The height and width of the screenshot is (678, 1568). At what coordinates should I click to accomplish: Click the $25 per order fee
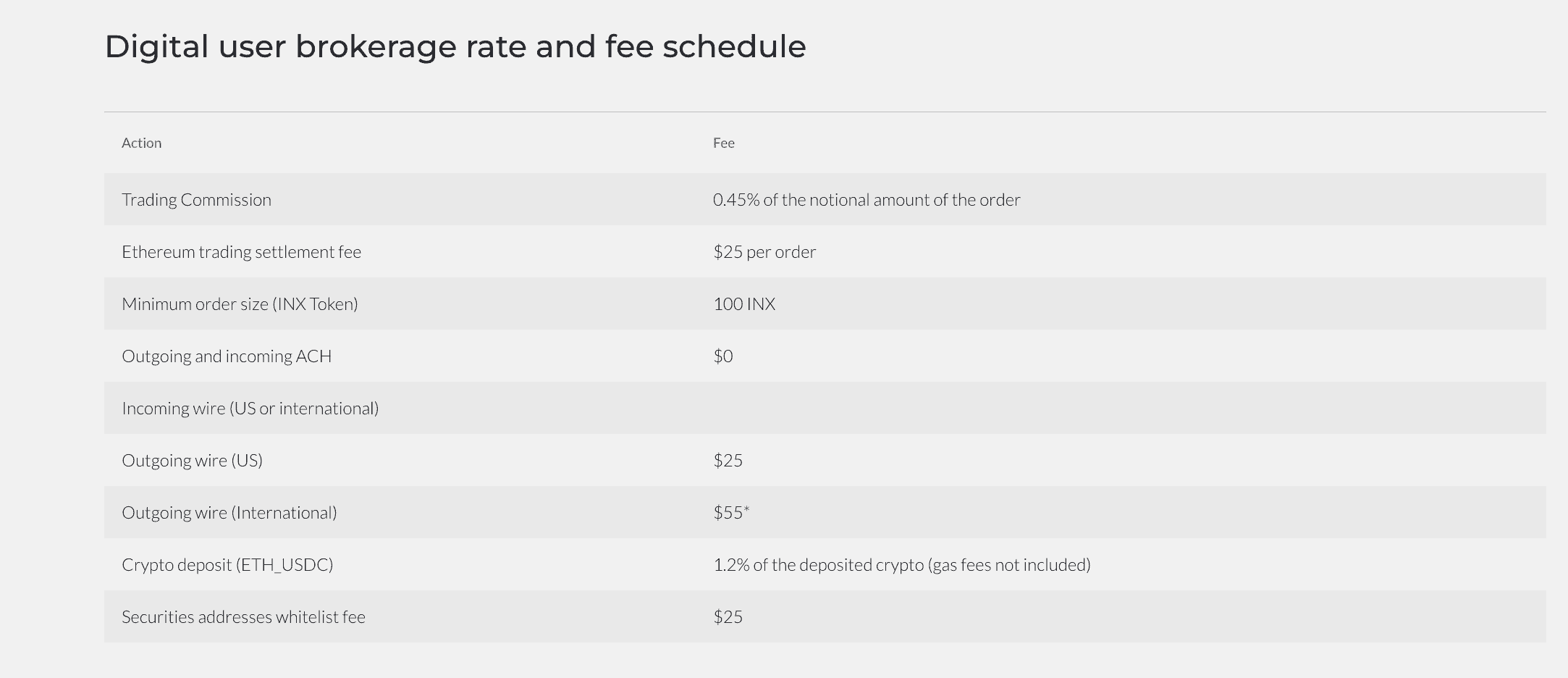[764, 252]
